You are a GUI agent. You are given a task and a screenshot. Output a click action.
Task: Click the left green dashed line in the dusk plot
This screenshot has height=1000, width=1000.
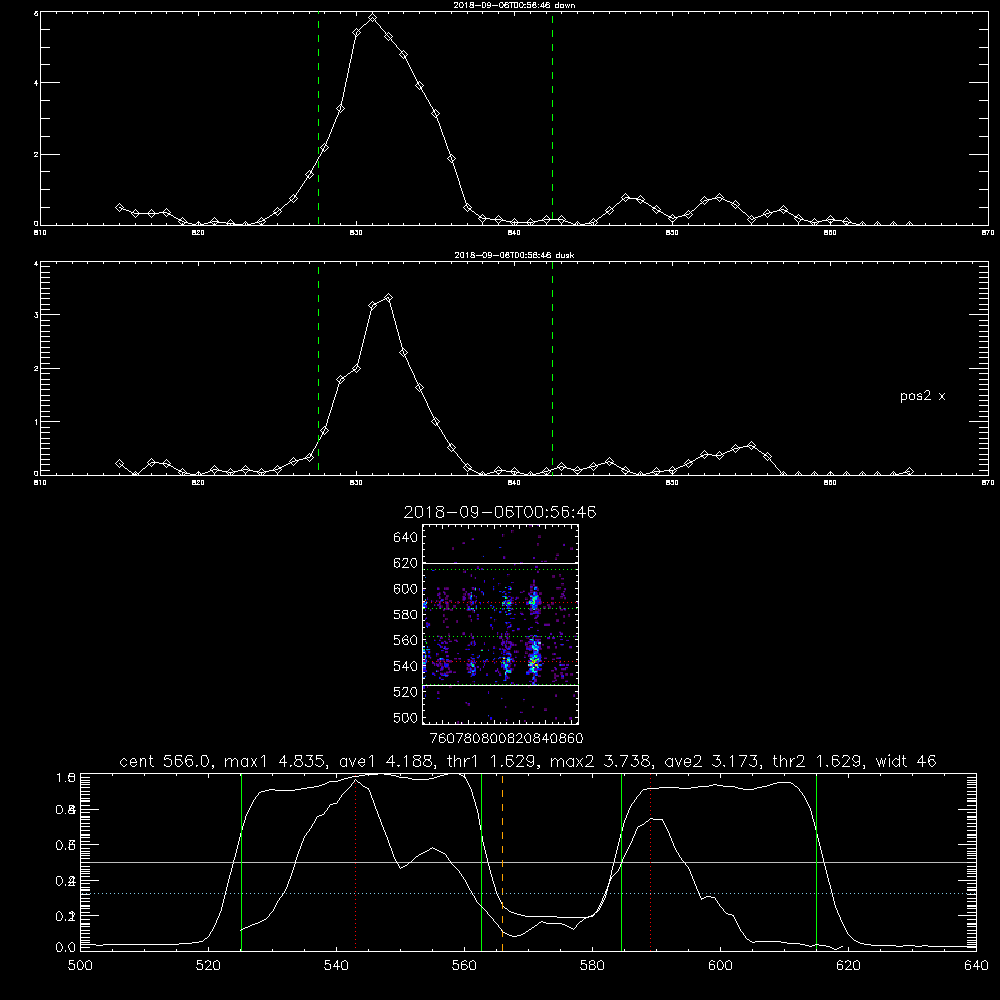point(318,368)
